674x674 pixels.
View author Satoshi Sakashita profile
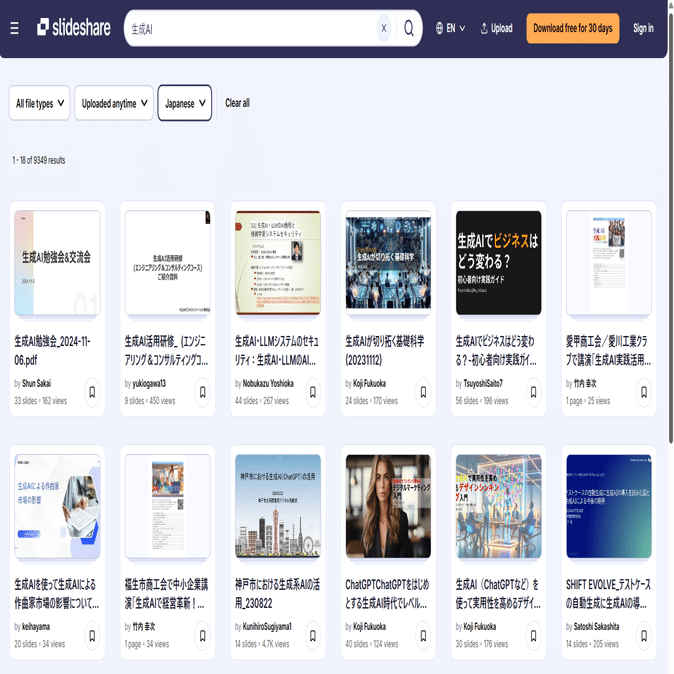pyautogui.click(x=596, y=626)
